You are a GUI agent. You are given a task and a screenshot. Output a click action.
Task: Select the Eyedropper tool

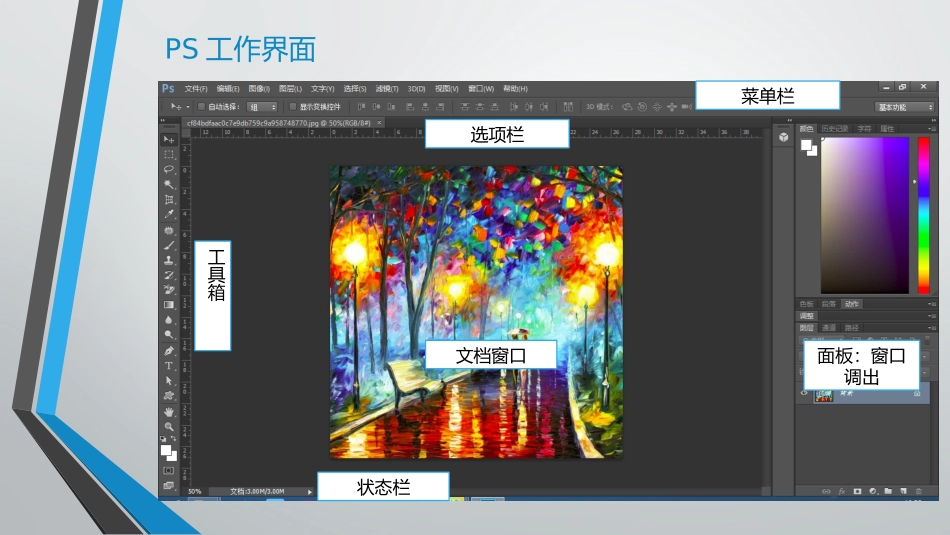pyautogui.click(x=169, y=214)
